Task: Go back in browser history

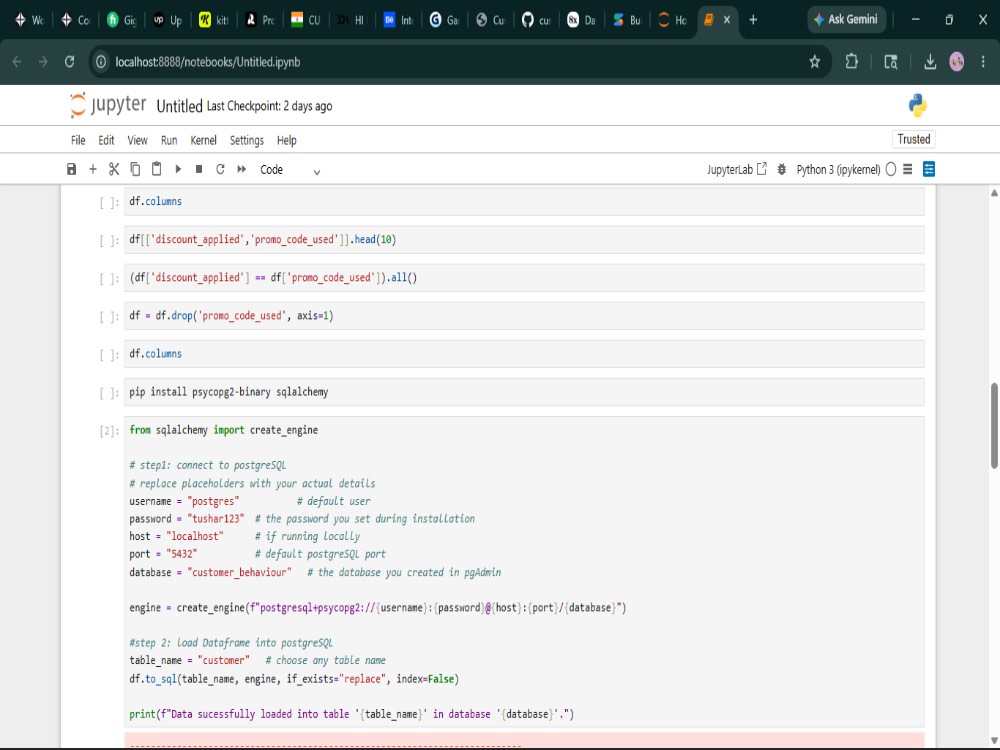Action: 17,62
